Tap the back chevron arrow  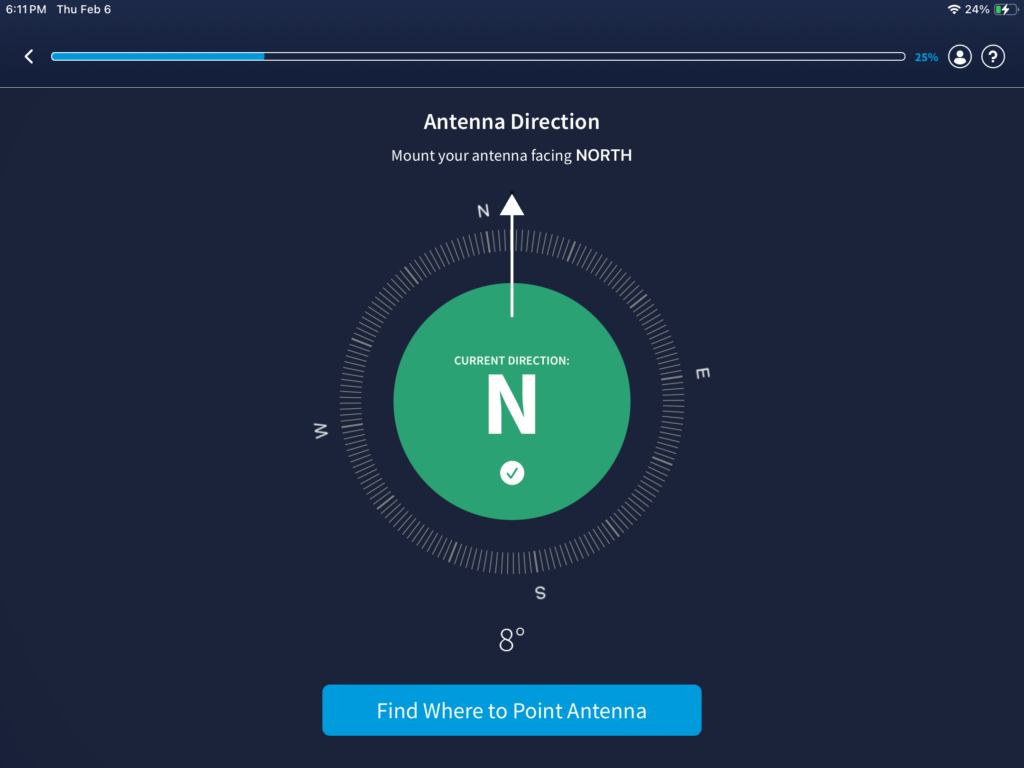click(29, 57)
